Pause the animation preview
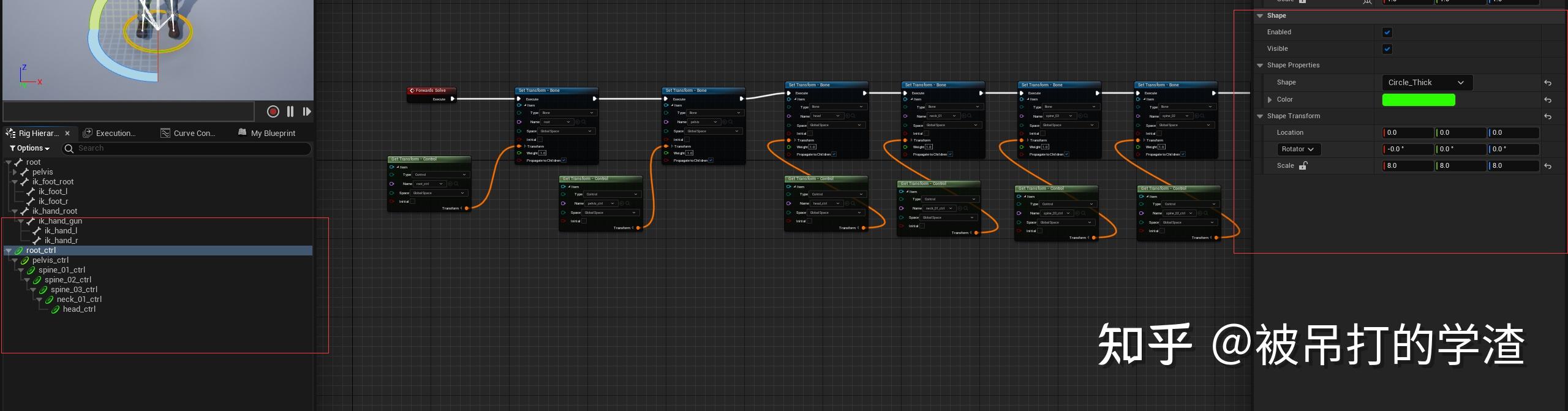1568x411 pixels. pos(290,111)
